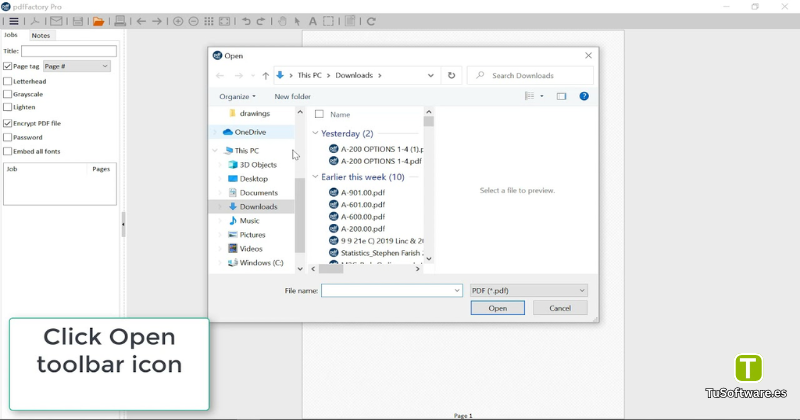Image resolution: width=800 pixels, height=420 pixels.
Task: Enable the Lighten checkbox
Action: [x=8, y=107]
